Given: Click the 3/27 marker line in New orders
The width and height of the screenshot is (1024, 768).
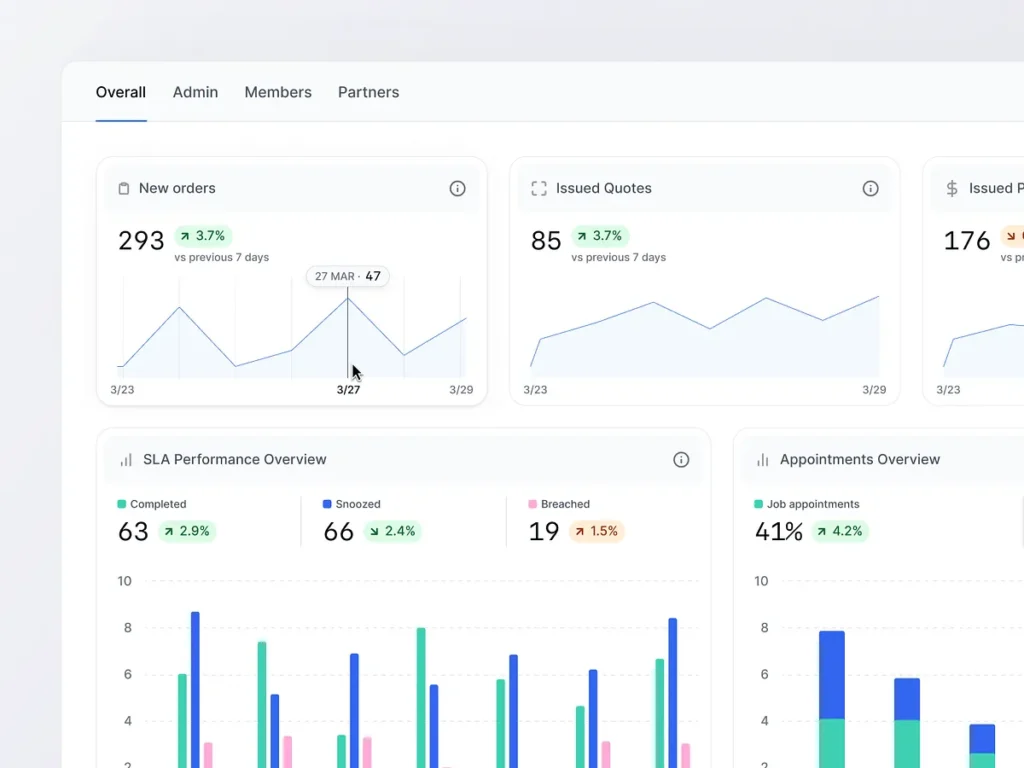Looking at the screenshot, I should pos(347,333).
